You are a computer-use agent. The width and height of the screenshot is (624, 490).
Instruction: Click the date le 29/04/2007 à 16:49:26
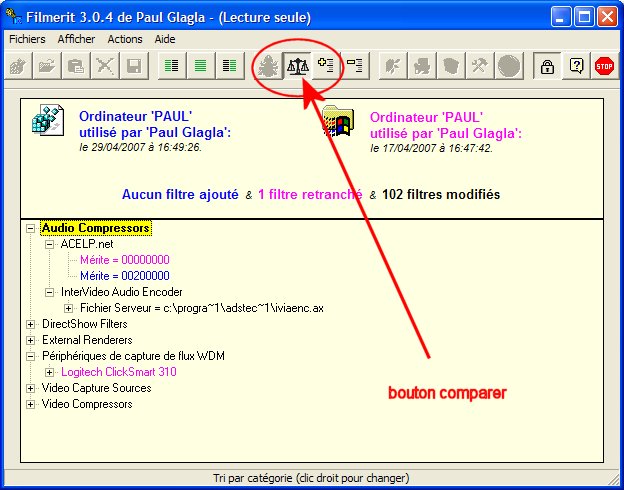tap(140, 147)
